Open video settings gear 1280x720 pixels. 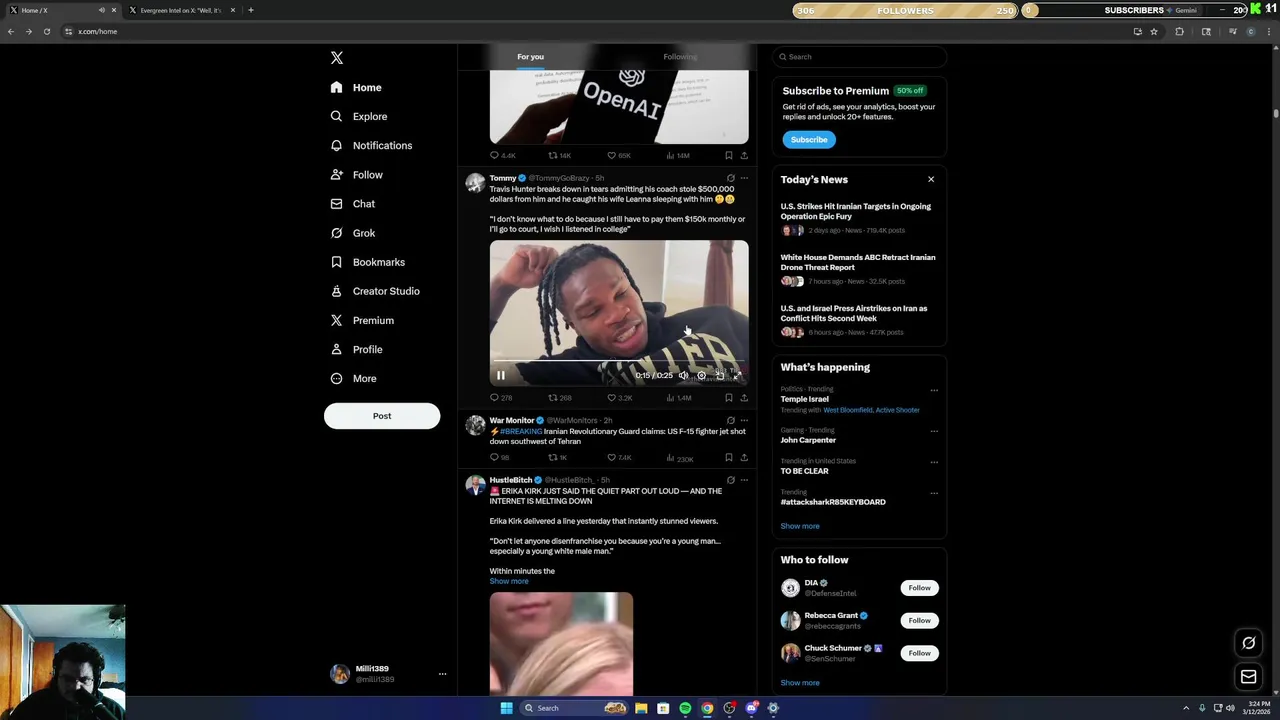coord(701,376)
